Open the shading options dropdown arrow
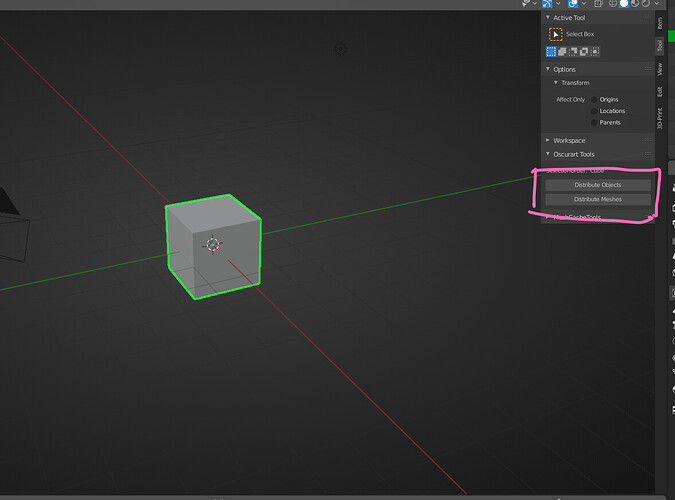 656,4
